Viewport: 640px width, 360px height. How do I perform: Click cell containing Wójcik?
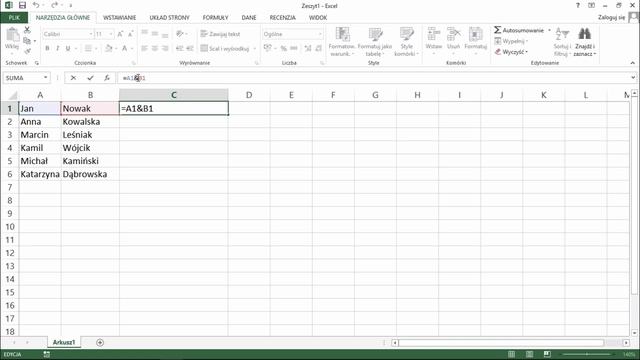coord(90,148)
